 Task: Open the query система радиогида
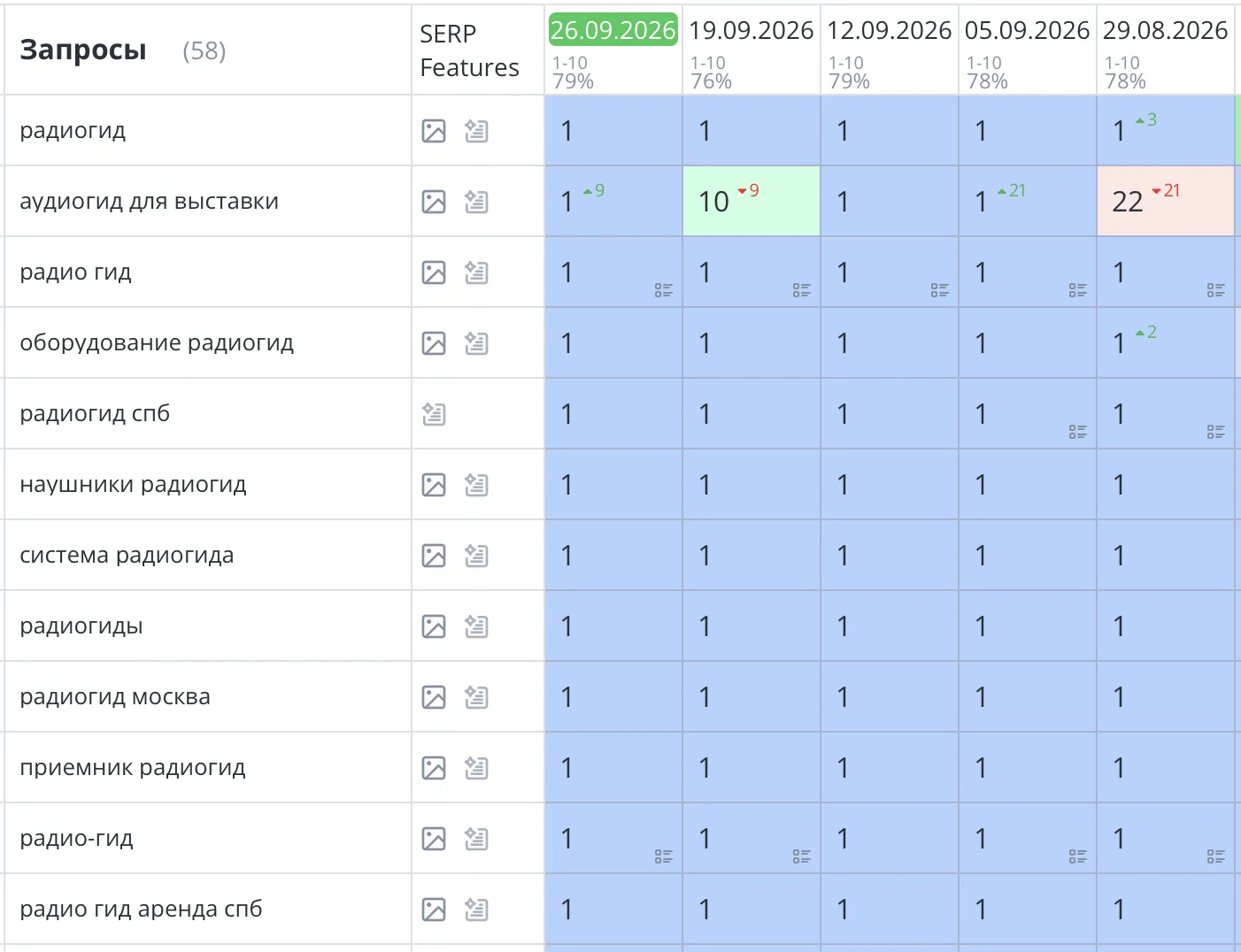[127, 556]
